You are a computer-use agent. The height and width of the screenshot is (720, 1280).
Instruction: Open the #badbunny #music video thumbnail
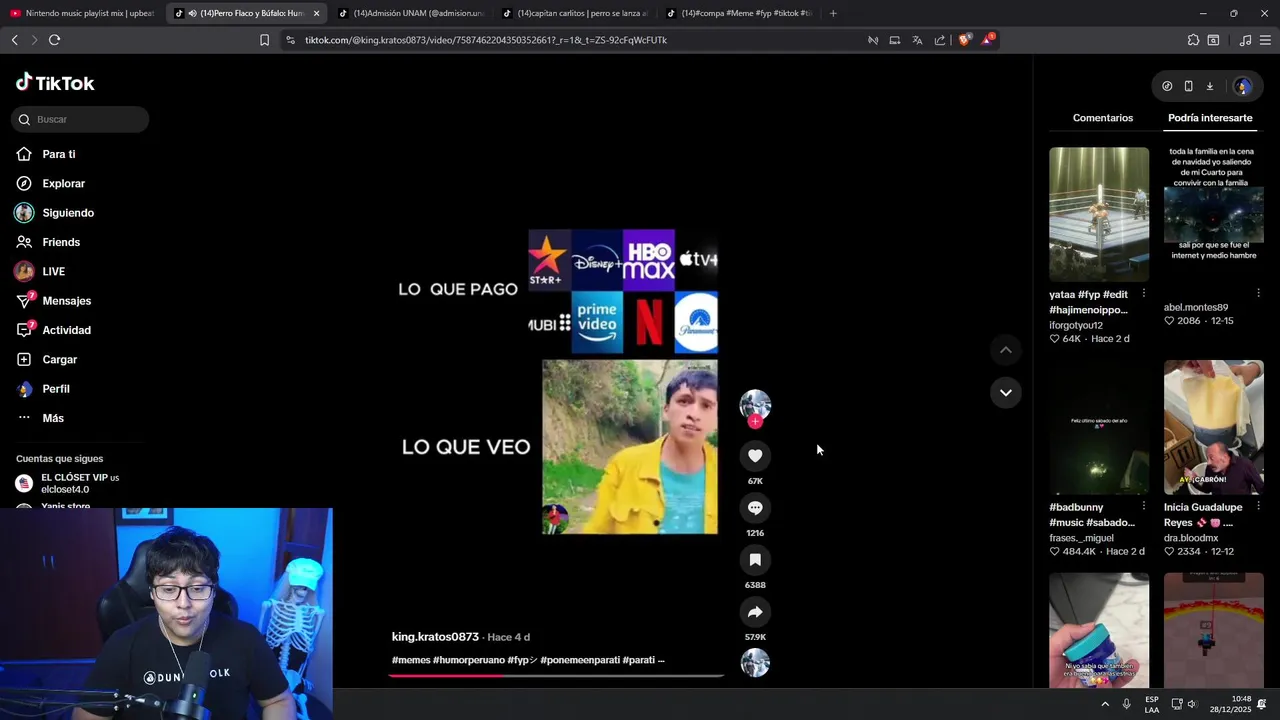[1099, 427]
